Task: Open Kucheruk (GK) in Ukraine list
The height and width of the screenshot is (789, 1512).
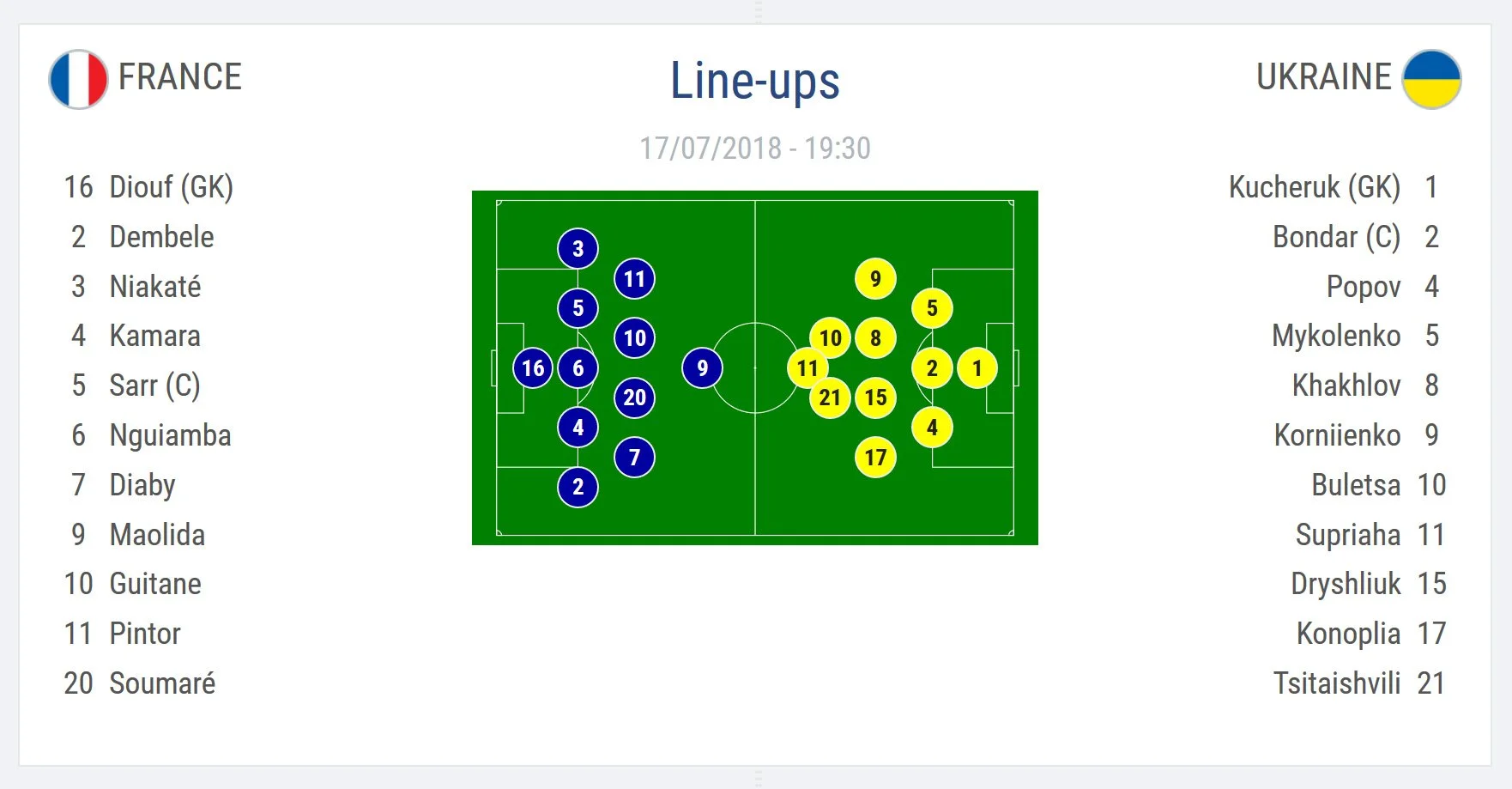Action: [1314, 187]
